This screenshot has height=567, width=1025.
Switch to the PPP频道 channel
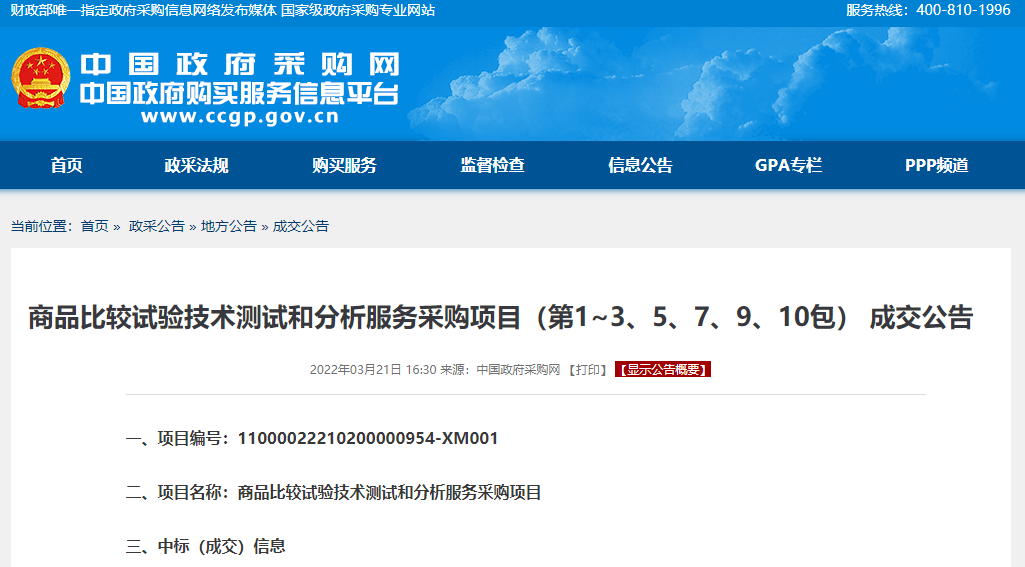pyautogui.click(x=936, y=166)
